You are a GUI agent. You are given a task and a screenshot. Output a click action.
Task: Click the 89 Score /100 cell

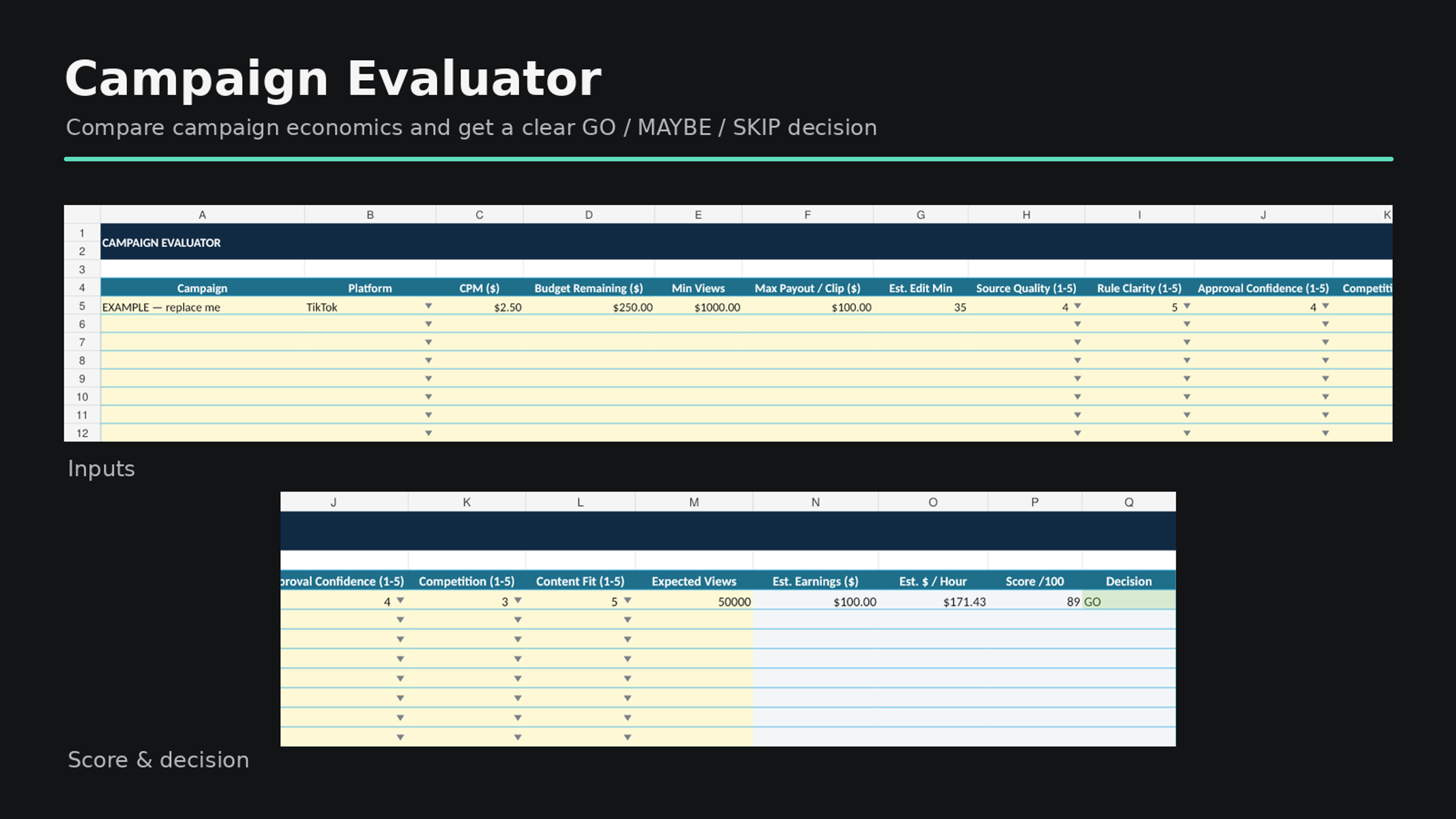[x=1035, y=601]
